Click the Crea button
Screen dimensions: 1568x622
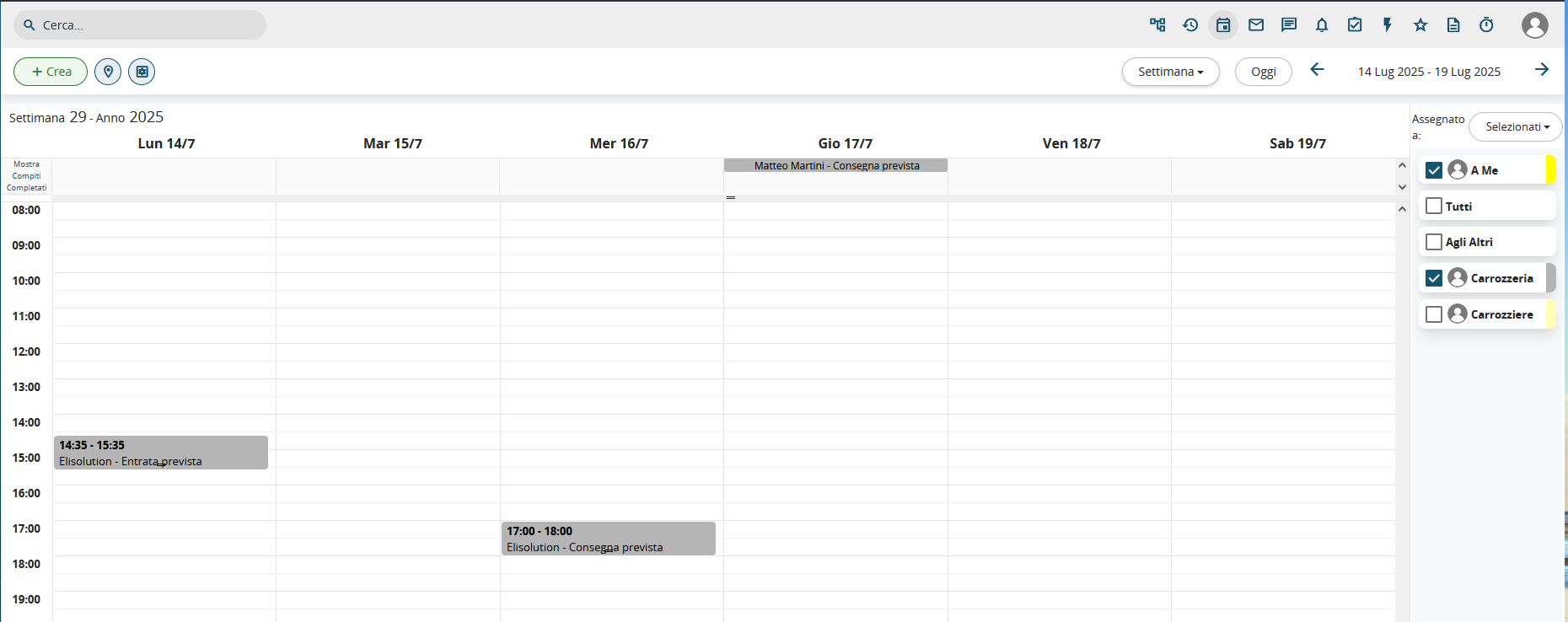pyautogui.click(x=51, y=72)
